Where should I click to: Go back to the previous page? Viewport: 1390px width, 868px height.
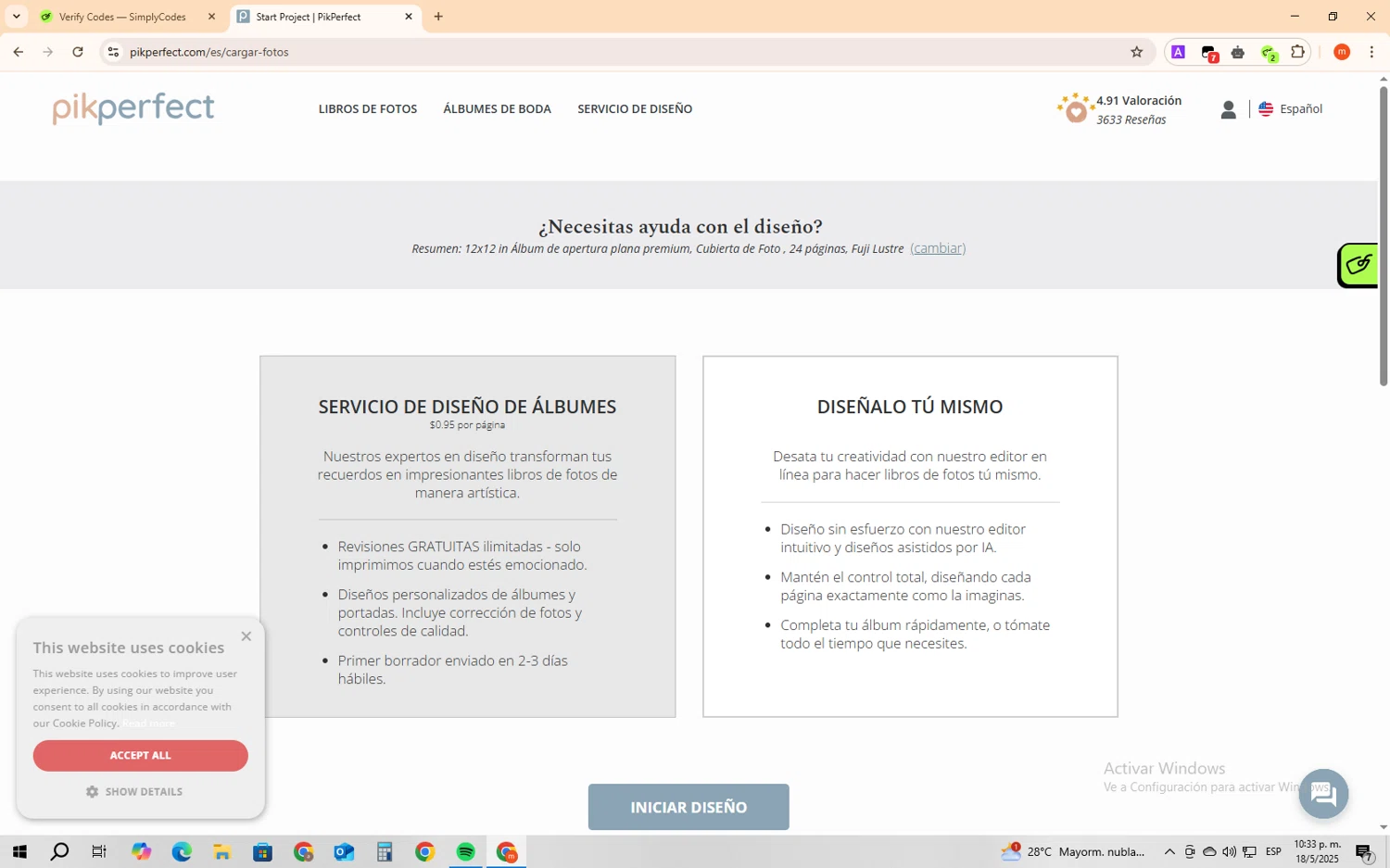(x=19, y=52)
